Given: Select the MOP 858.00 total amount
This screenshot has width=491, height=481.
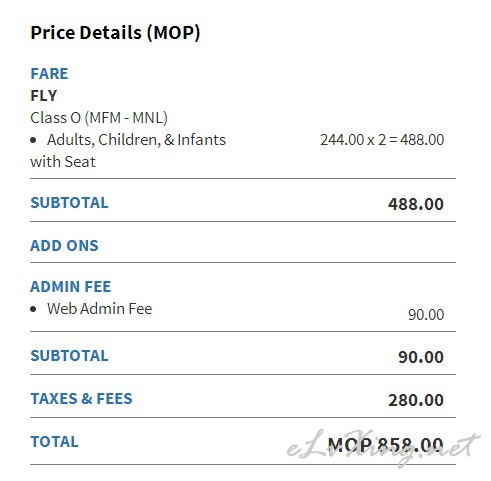Looking at the screenshot, I should coord(385,444).
